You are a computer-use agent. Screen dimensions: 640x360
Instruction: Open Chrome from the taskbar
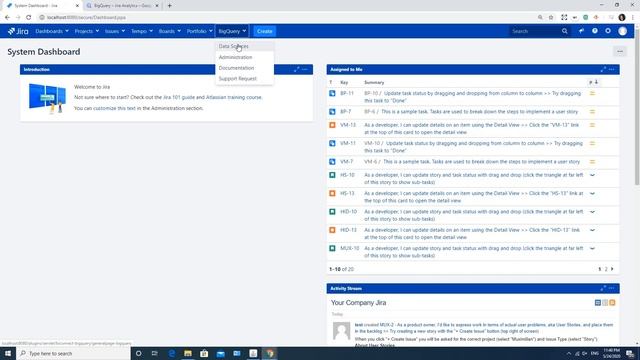pyautogui.click(x=270, y=353)
